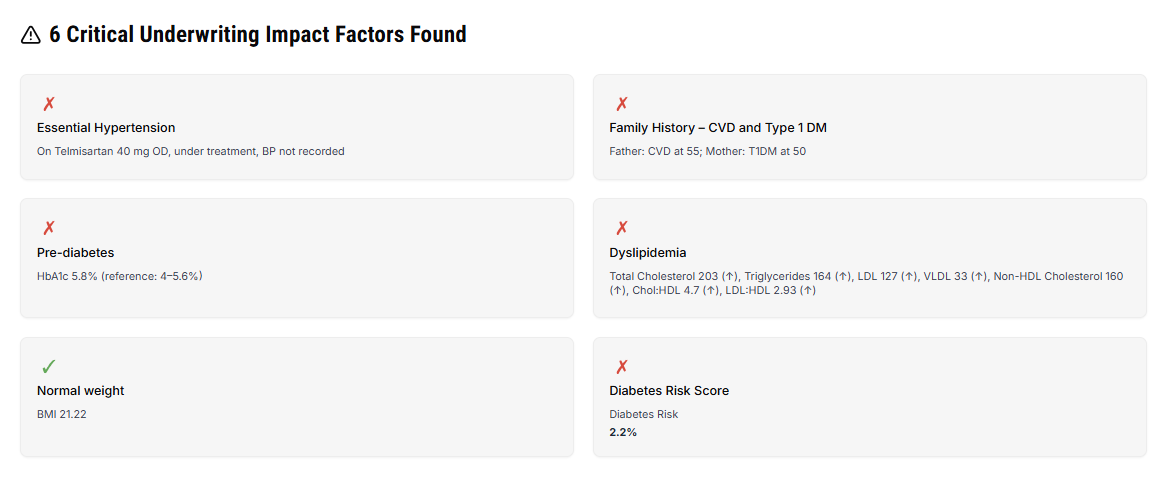Click the green checkmark on Normal weight card
This screenshot has height=477, width=1166.
(49, 367)
